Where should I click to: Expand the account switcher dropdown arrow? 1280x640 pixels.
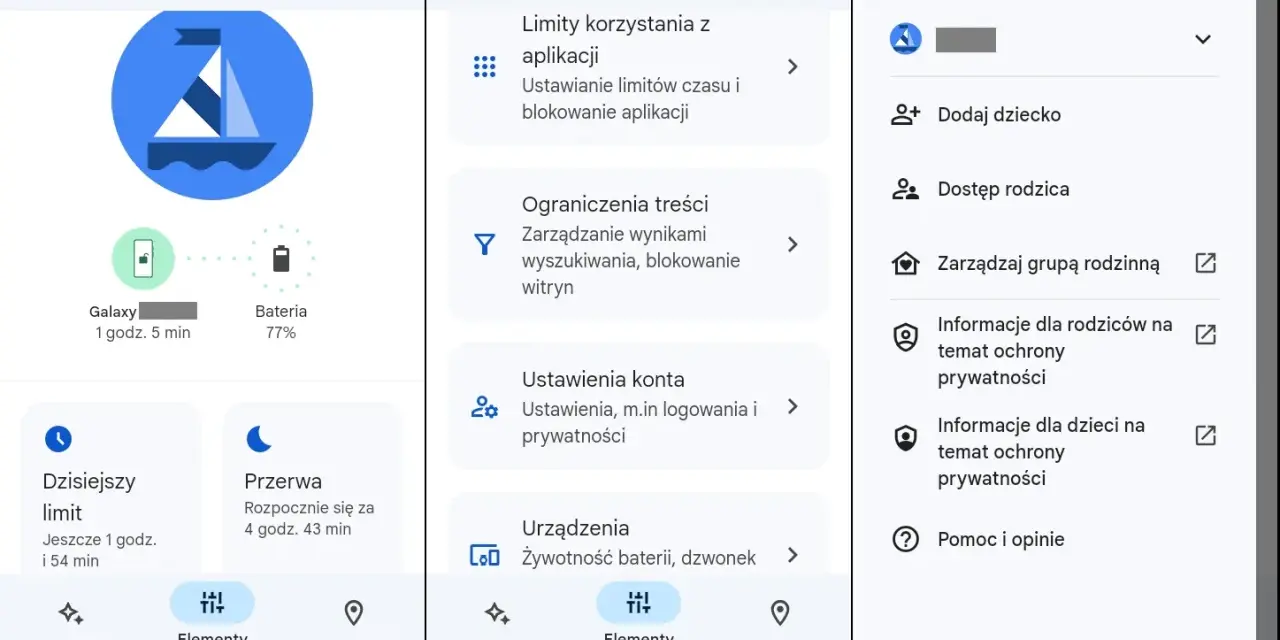pos(1203,39)
